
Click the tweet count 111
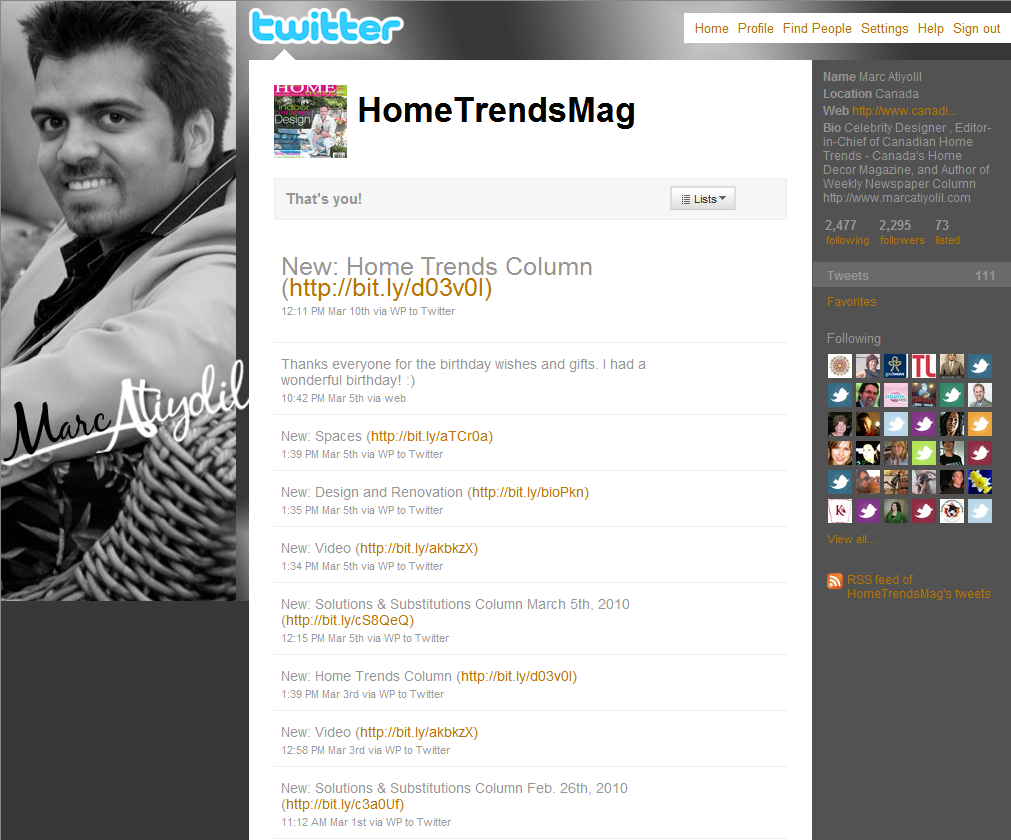985,276
